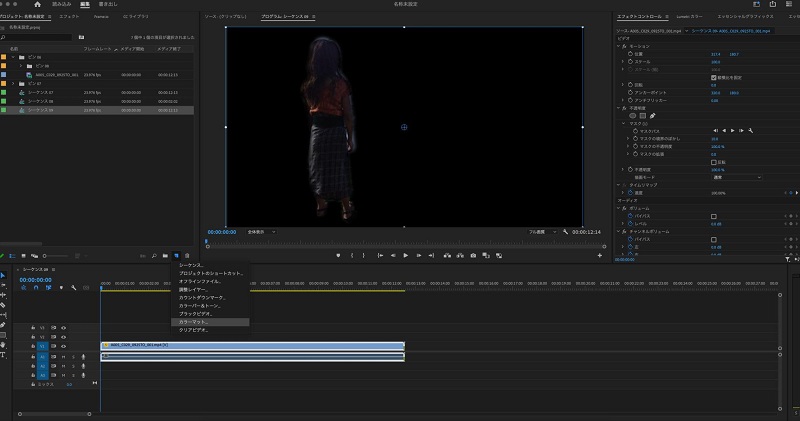Check Channel Volume bypass checkbox
Viewport: 800px width, 421px height.
coord(714,239)
